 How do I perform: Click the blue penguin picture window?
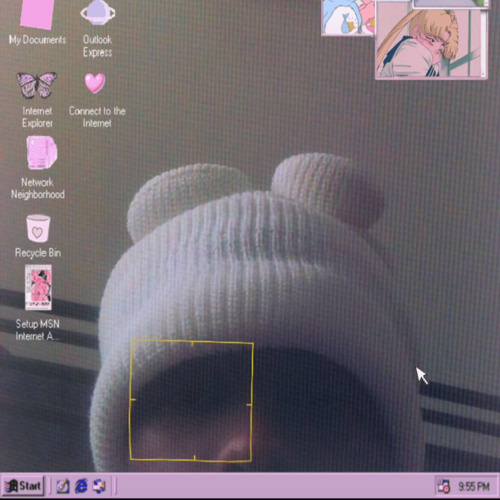[348, 17]
